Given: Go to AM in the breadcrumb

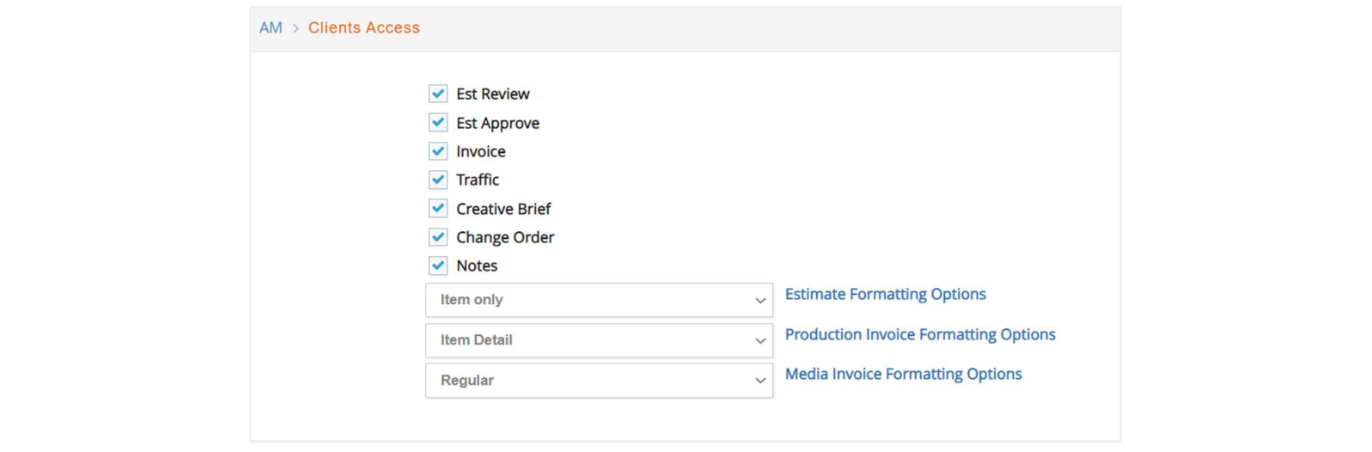Looking at the screenshot, I should [271, 28].
